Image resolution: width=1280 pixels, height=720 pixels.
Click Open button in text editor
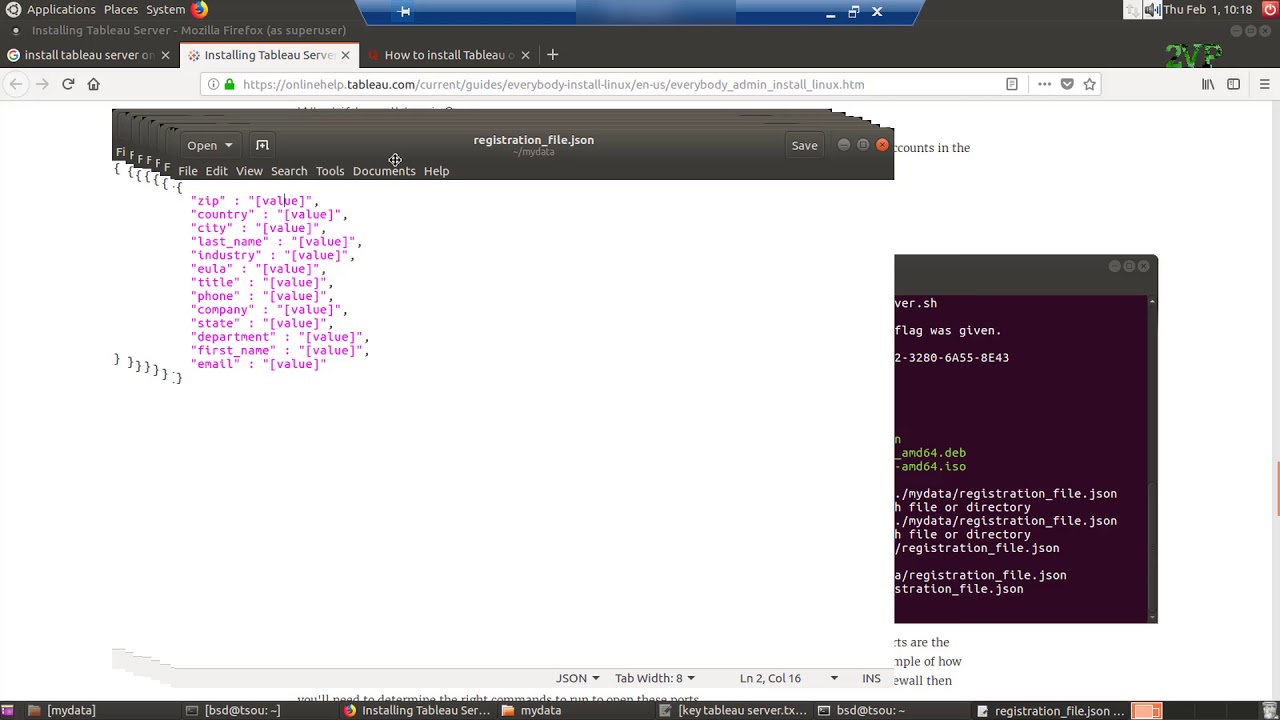(x=202, y=145)
